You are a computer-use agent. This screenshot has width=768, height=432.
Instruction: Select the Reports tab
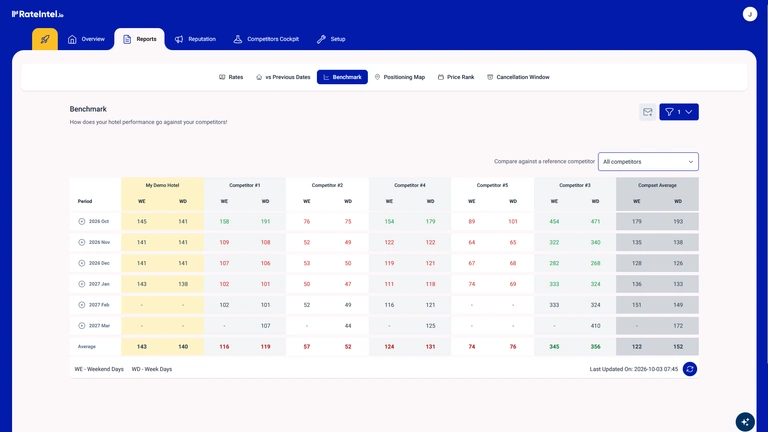pyautogui.click(x=140, y=39)
